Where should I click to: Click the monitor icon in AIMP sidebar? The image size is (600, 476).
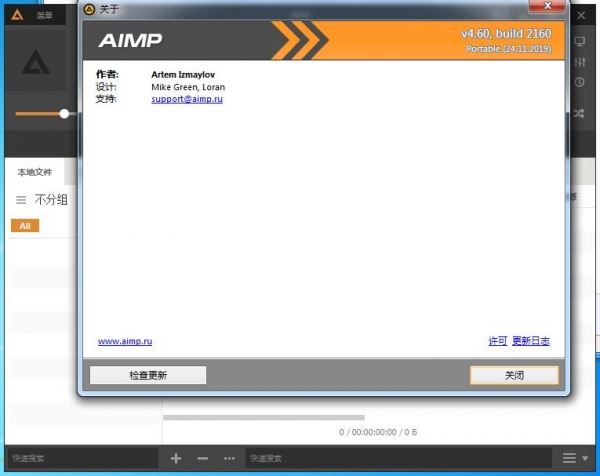(579, 41)
